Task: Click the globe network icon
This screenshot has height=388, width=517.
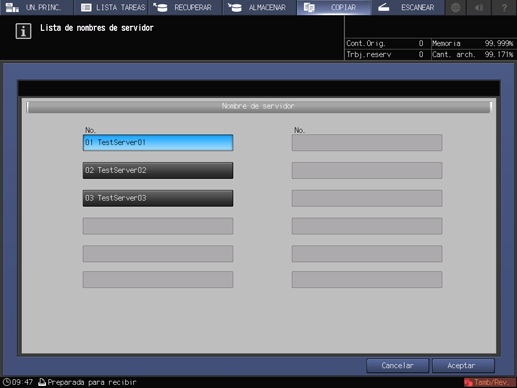Action: tap(455, 7)
